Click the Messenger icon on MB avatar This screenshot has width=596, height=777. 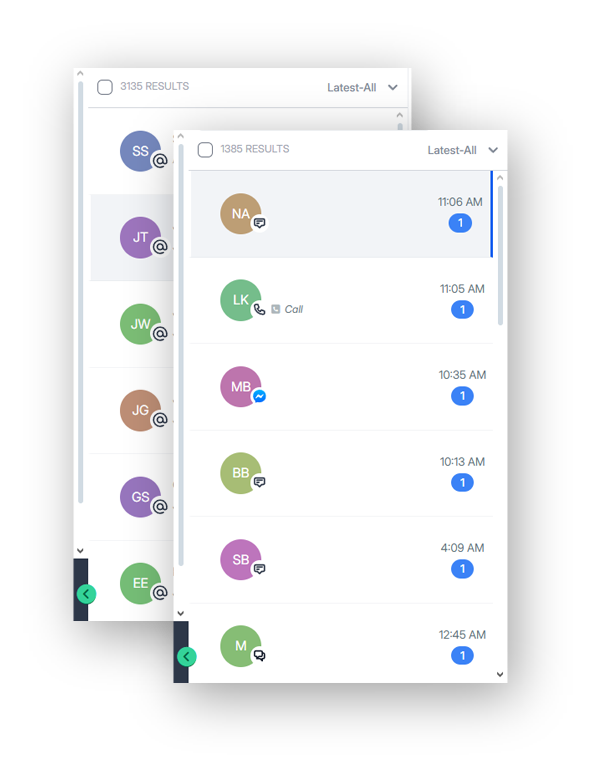[260, 396]
